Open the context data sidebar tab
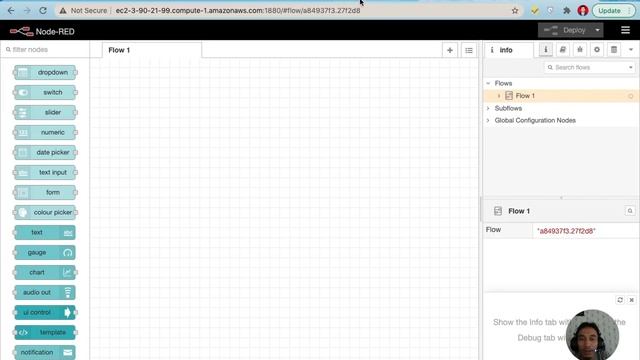This screenshot has height=360, width=640. coord(614,50)
